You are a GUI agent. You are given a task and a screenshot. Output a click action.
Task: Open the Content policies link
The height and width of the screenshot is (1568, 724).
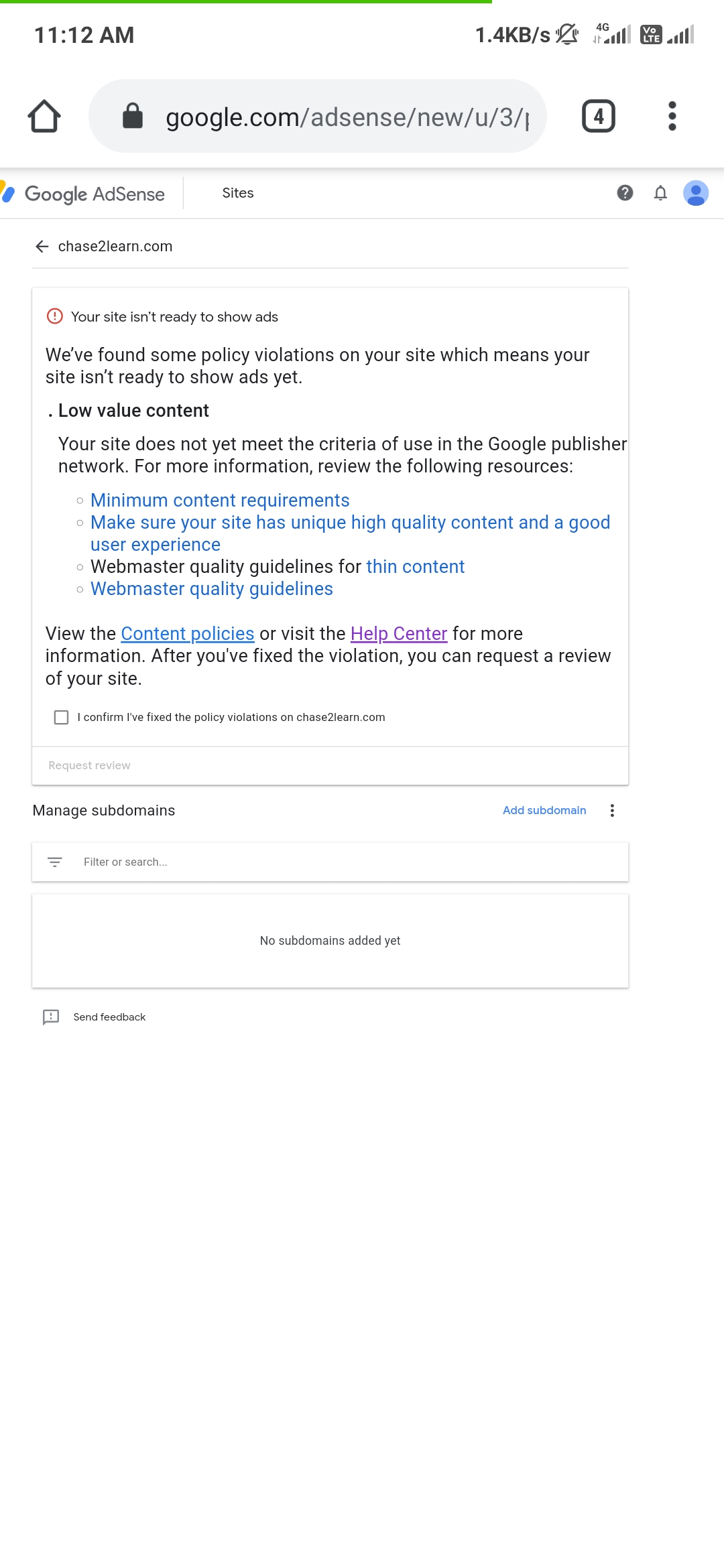188,634
